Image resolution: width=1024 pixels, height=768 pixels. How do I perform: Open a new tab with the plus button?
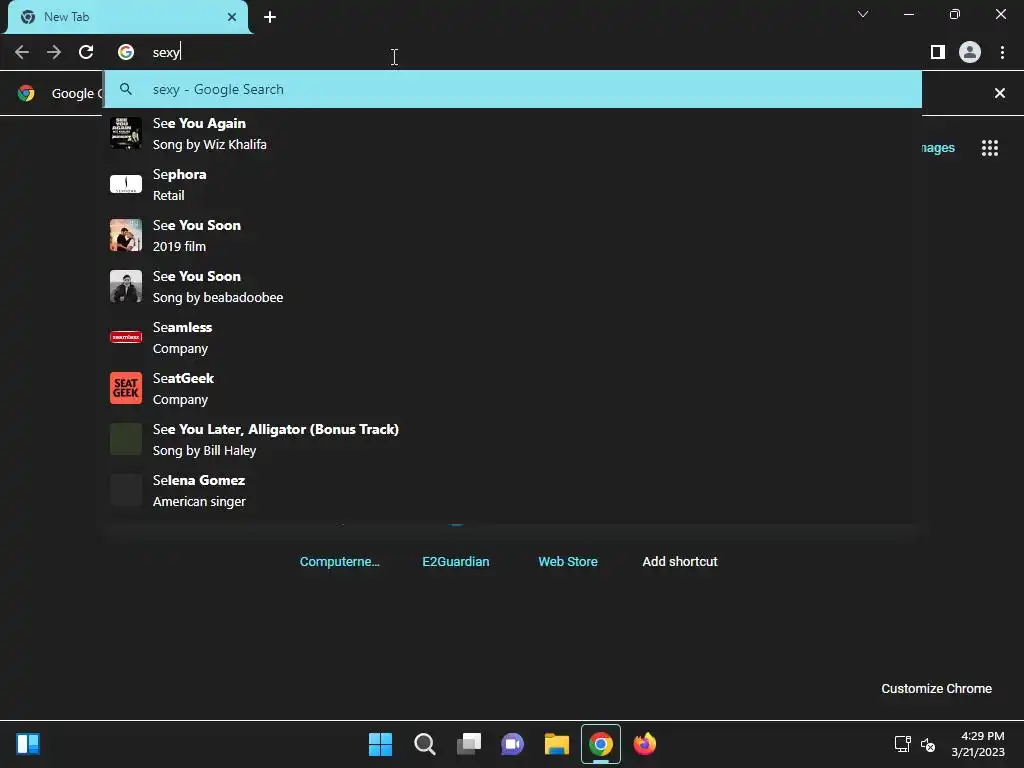(270, 17)
